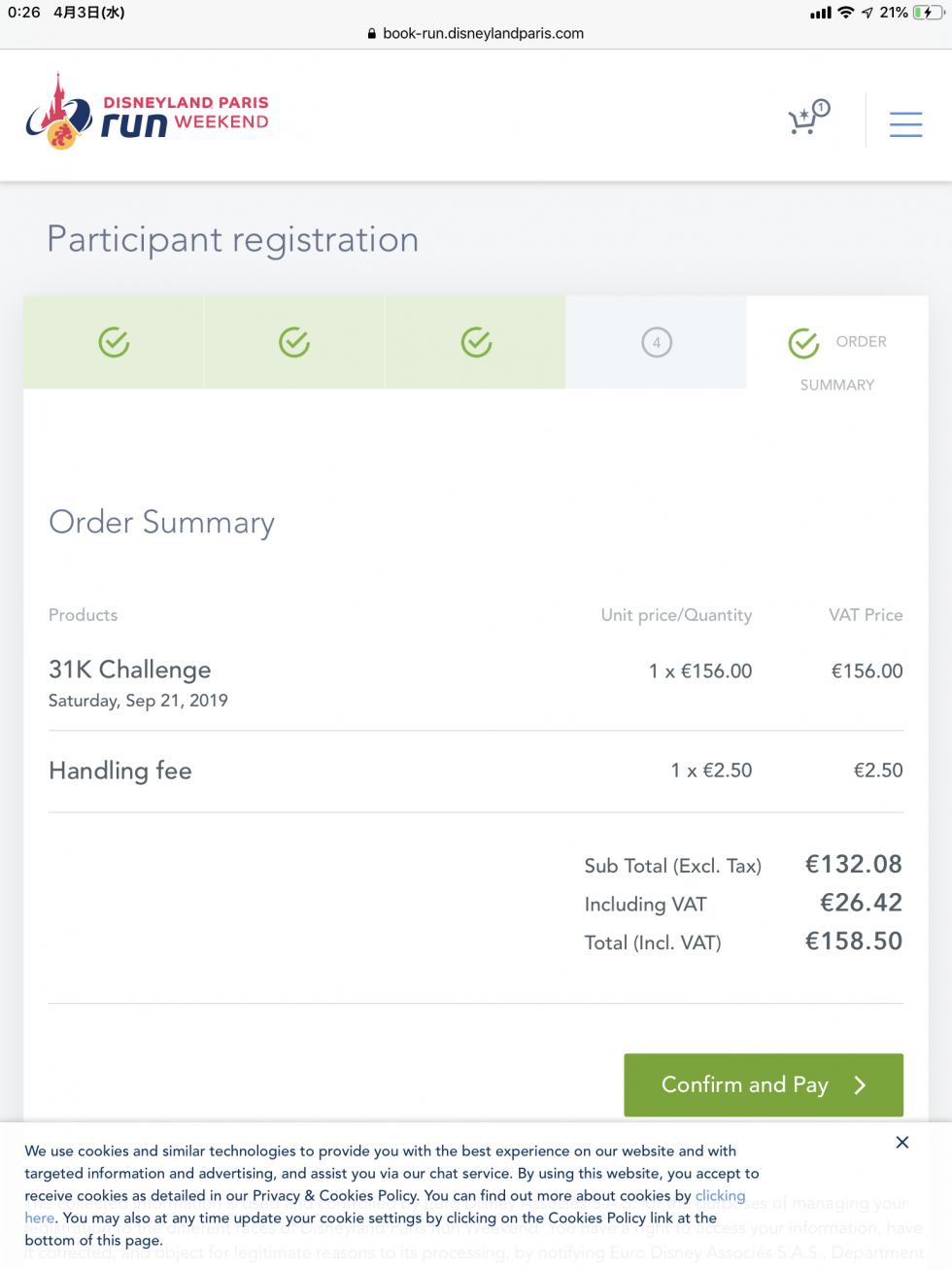Click the Order Summary heading

click(161, 523)
